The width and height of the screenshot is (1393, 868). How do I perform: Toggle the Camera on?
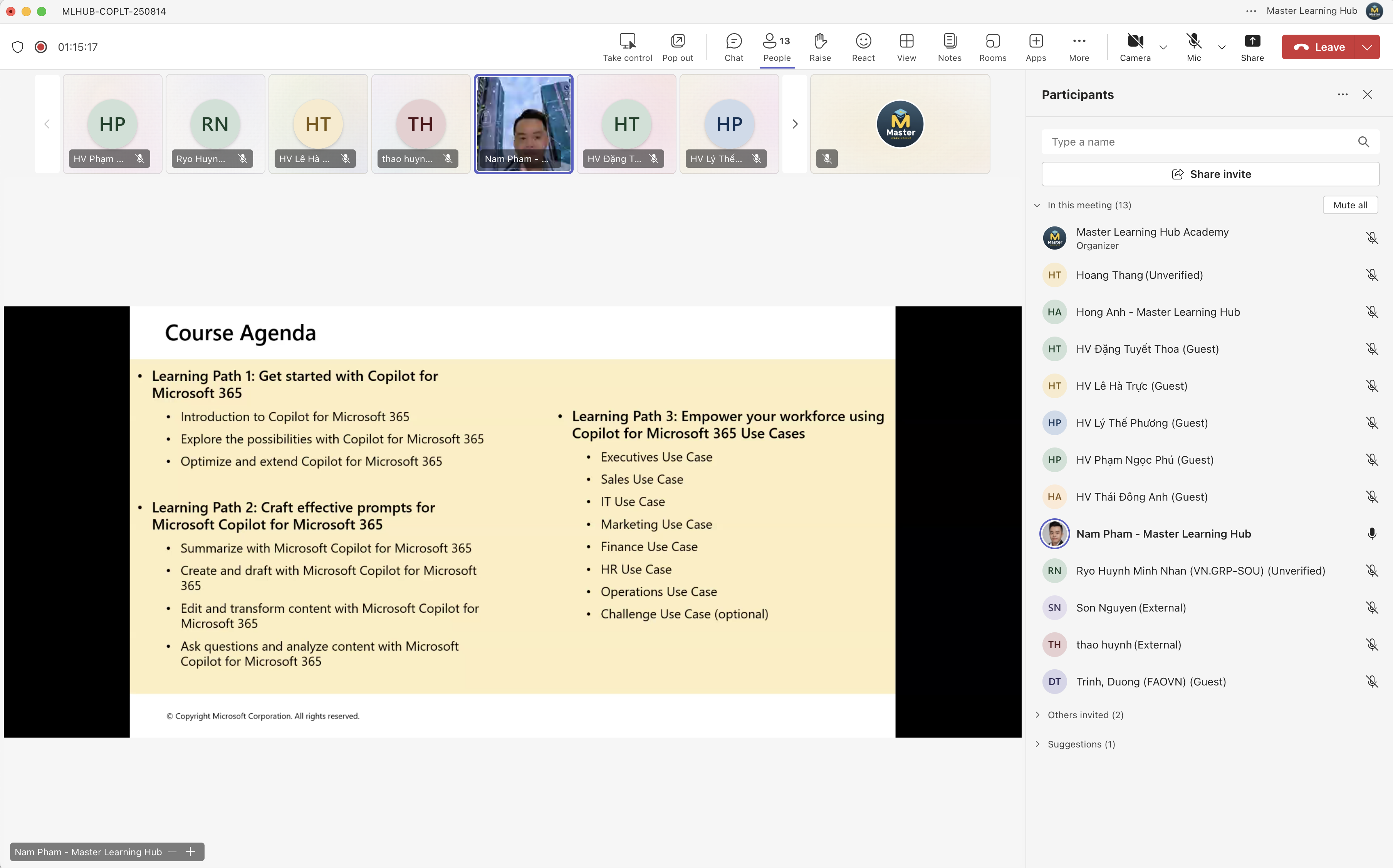point(1135,47)
